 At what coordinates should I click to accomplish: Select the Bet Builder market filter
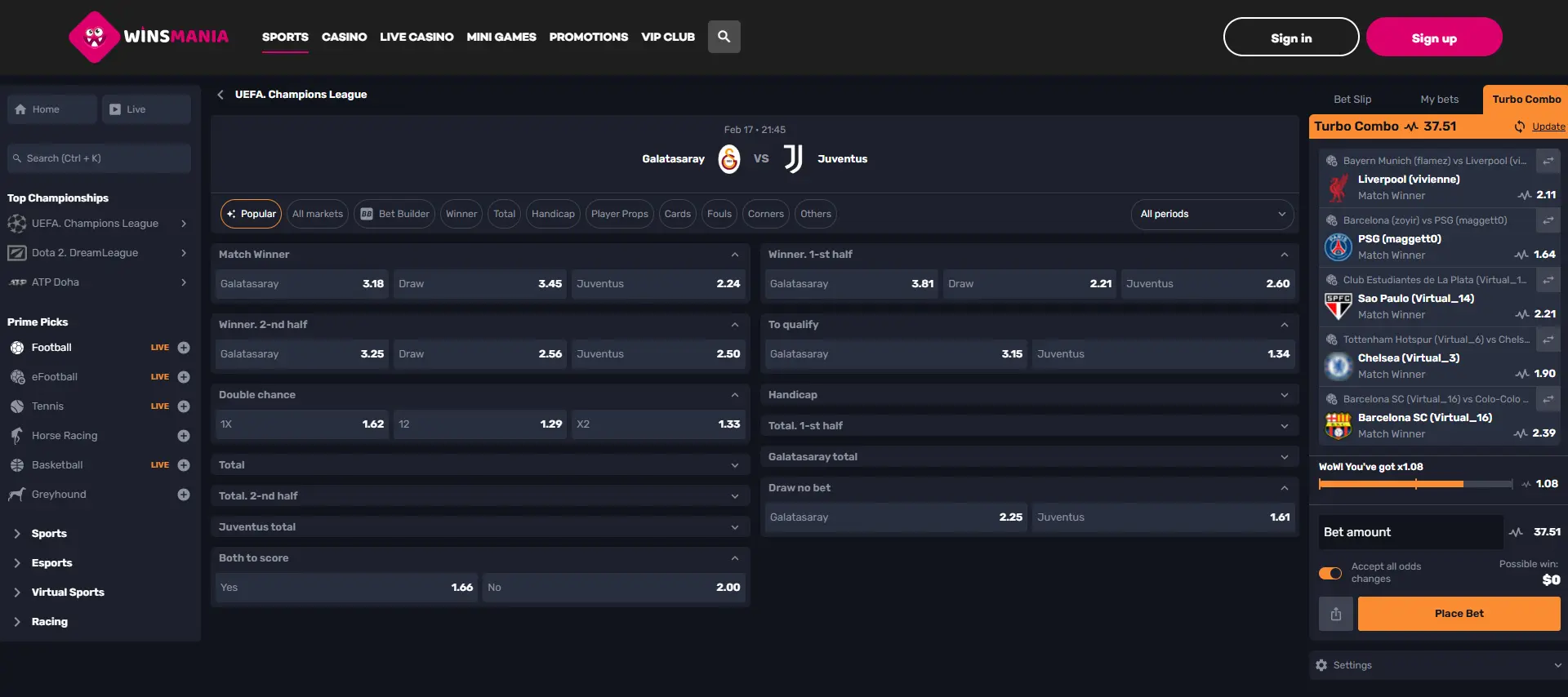tap(395, 214)
